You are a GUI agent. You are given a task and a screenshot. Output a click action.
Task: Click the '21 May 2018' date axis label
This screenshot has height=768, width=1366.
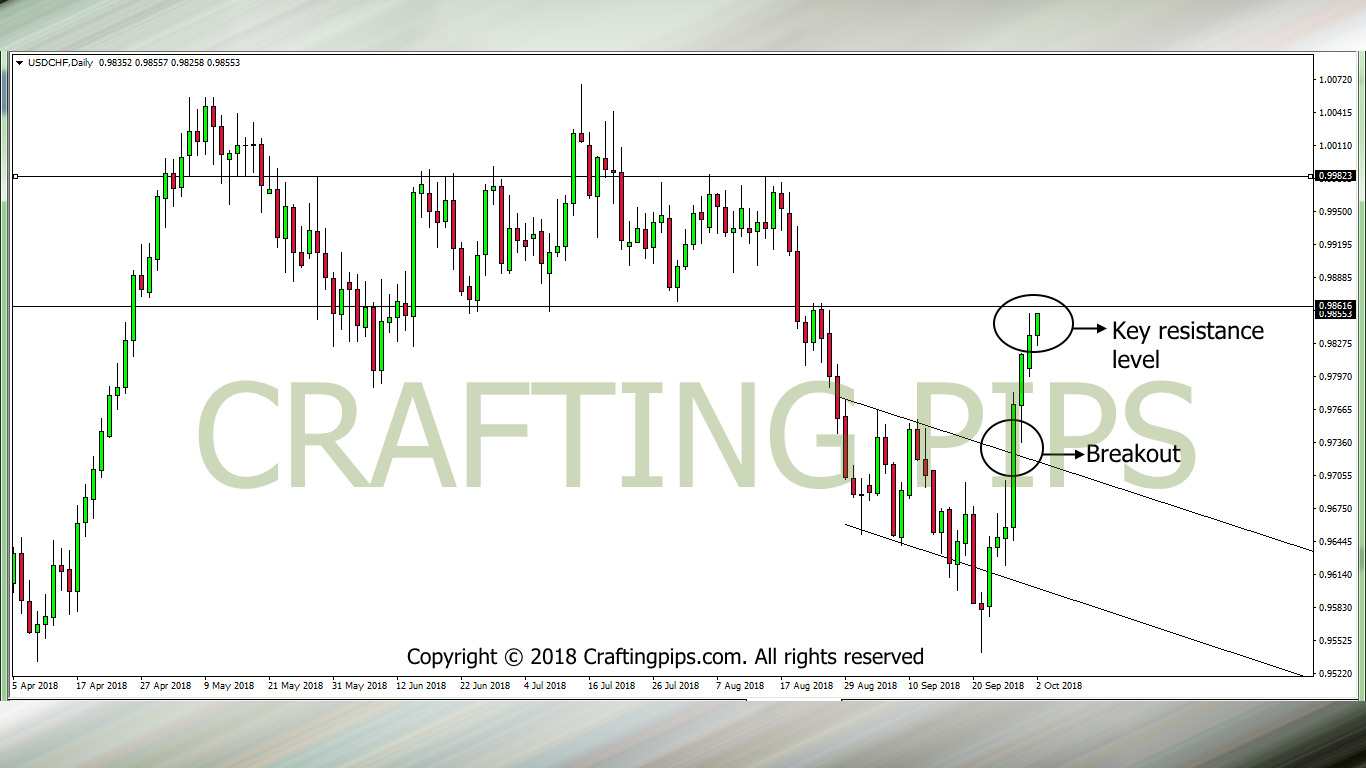294,686
